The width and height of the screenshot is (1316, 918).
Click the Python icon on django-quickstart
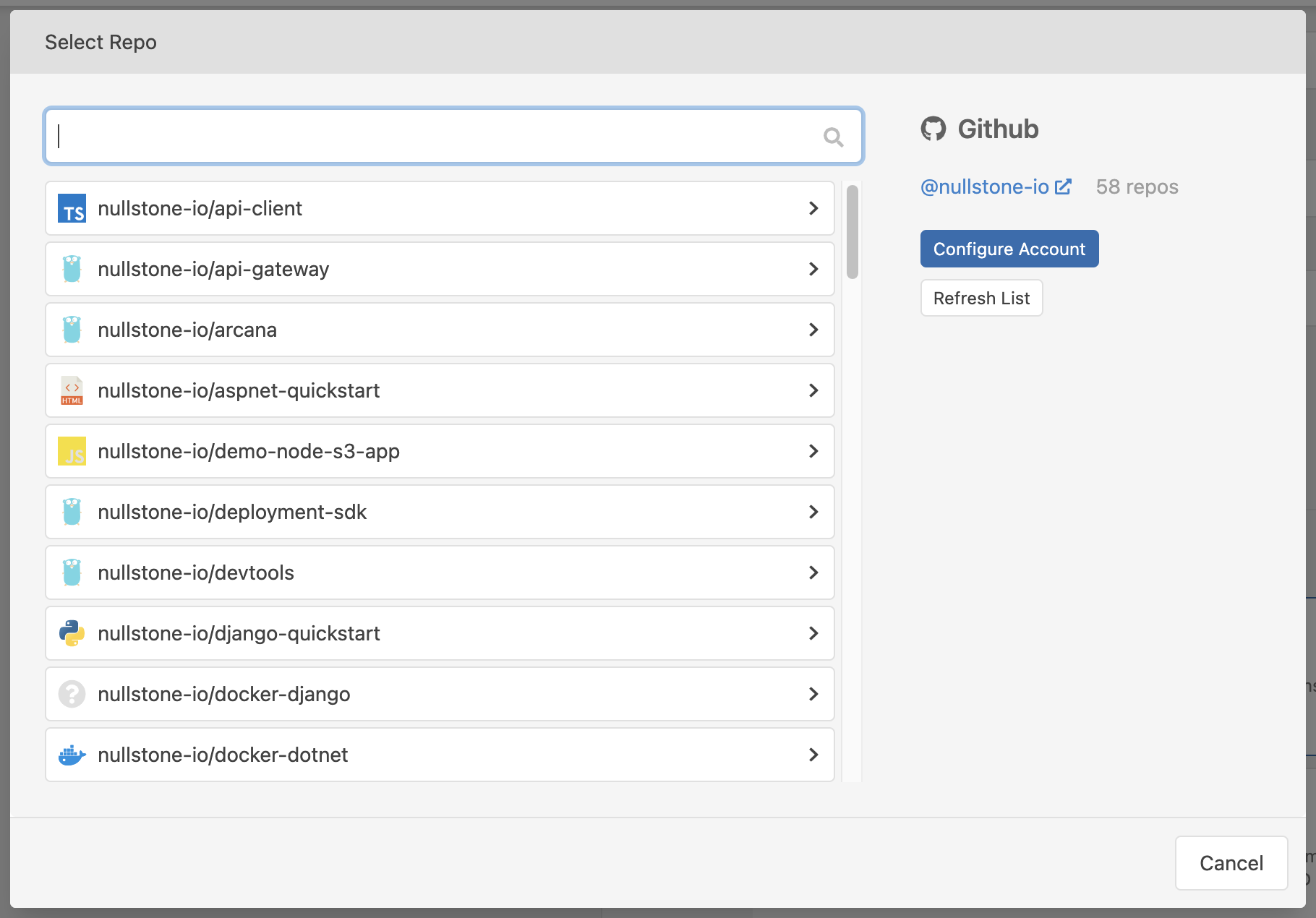[x=71, y=633]
